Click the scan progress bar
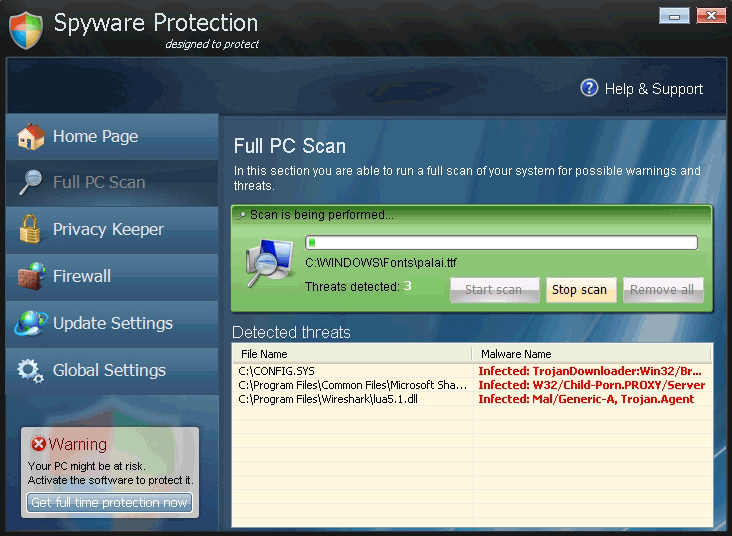The width and height of the screenshot is (732, 536). click(x=501, y=242)
